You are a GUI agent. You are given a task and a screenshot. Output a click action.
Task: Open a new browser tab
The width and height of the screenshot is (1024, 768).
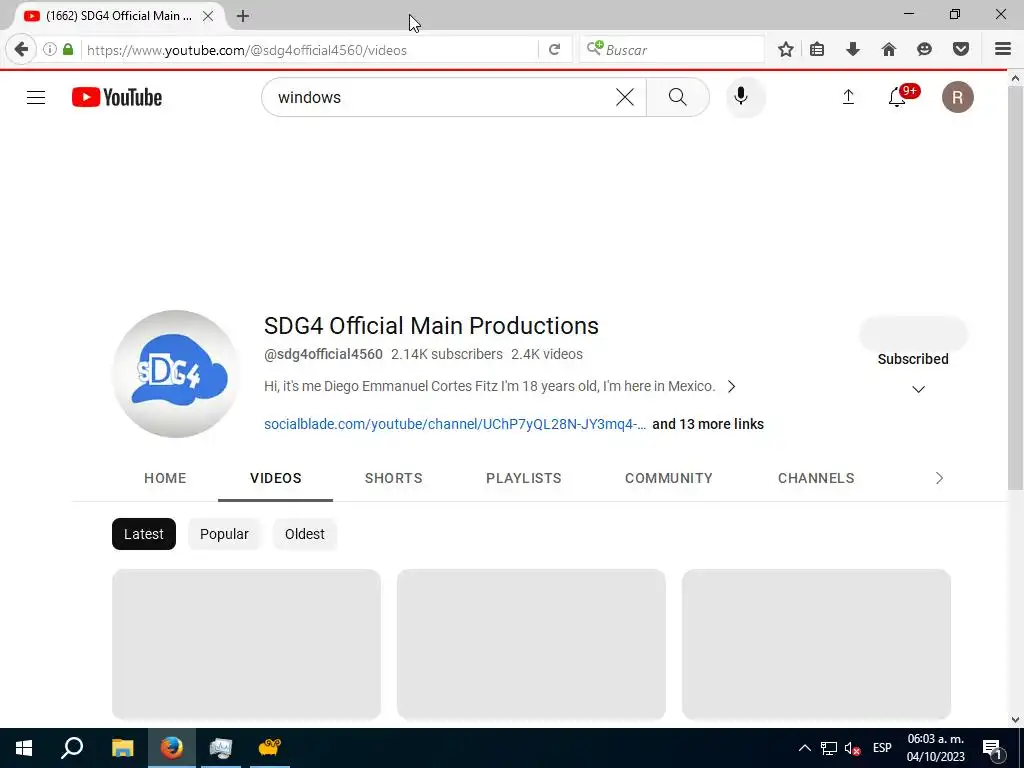click(x=243, y=16)
